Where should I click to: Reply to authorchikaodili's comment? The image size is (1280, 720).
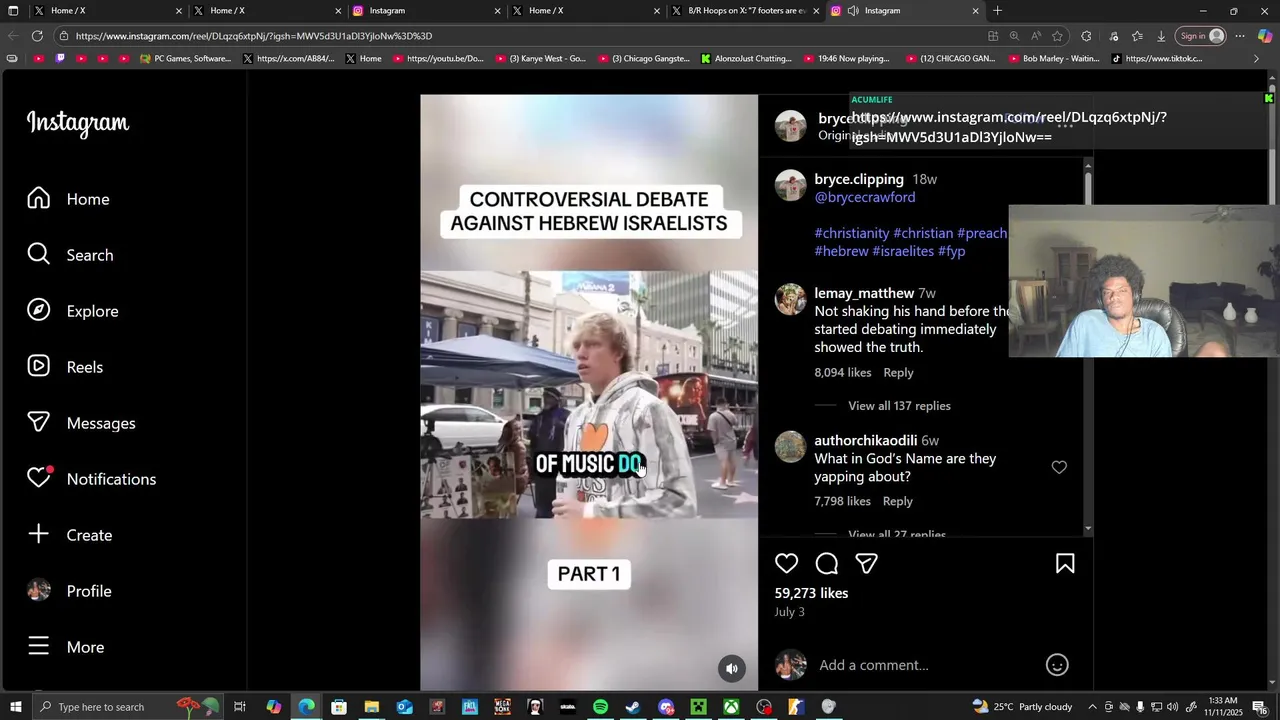pyautogui.click(x=897, y=501)
